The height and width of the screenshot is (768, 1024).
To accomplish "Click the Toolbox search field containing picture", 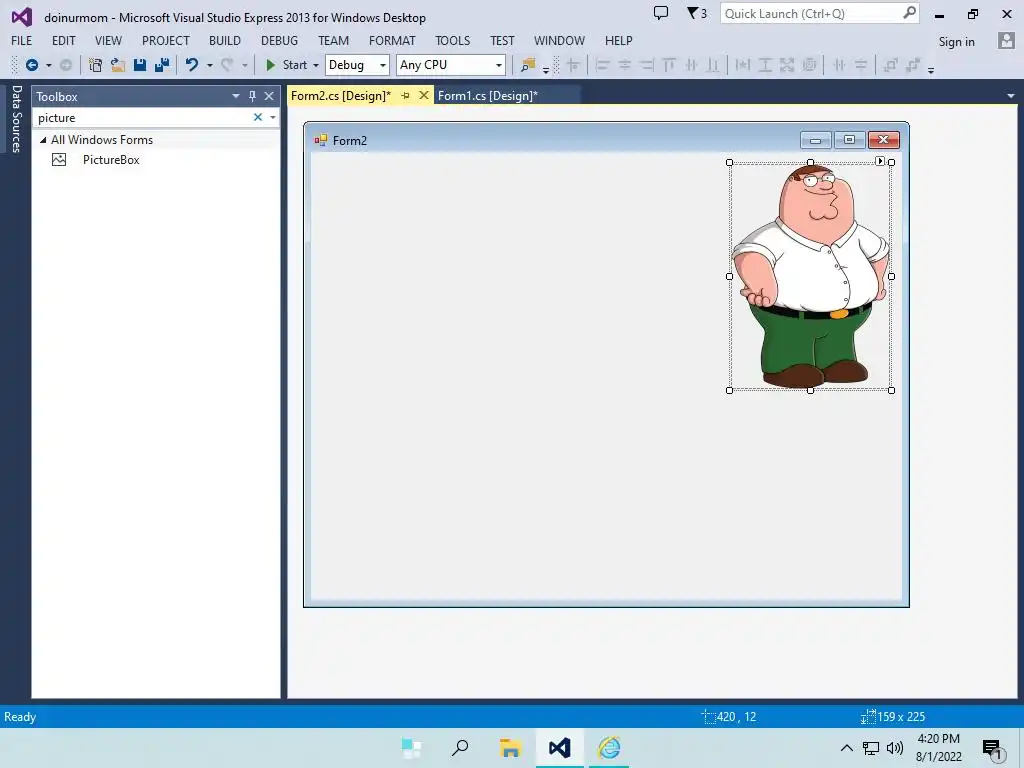I will pos(142,118).
